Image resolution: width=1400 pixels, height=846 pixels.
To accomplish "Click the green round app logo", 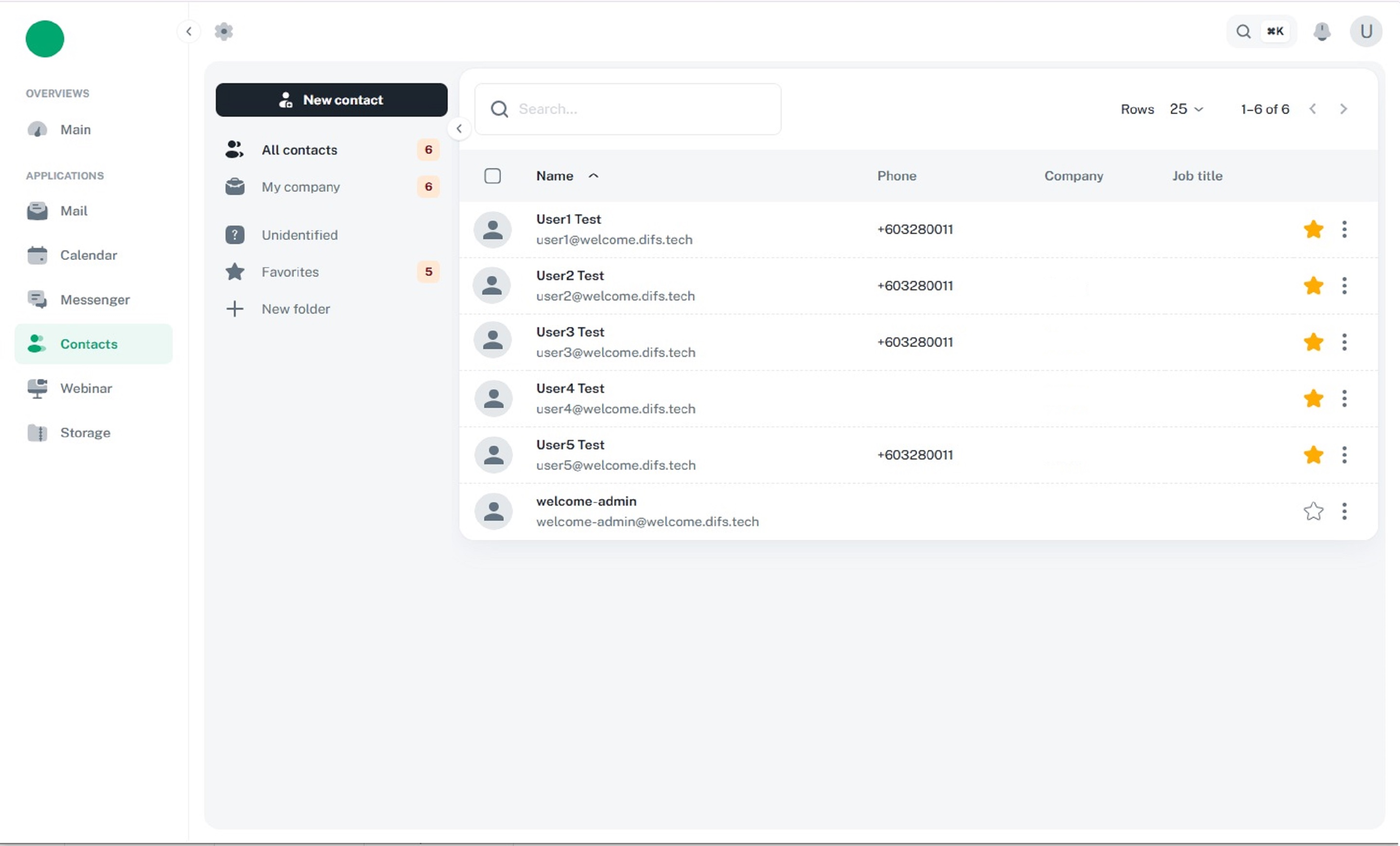I will click(x=45, y=38).
